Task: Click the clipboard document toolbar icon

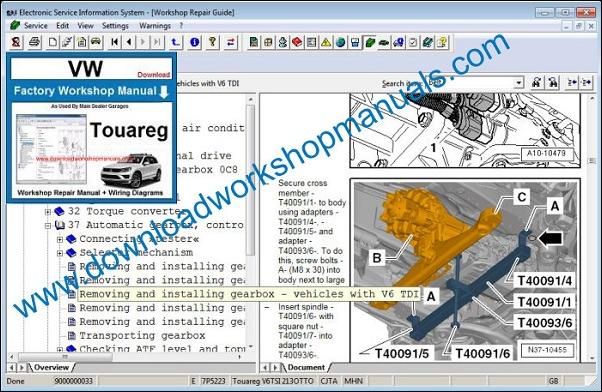Action: coord(82,42)
